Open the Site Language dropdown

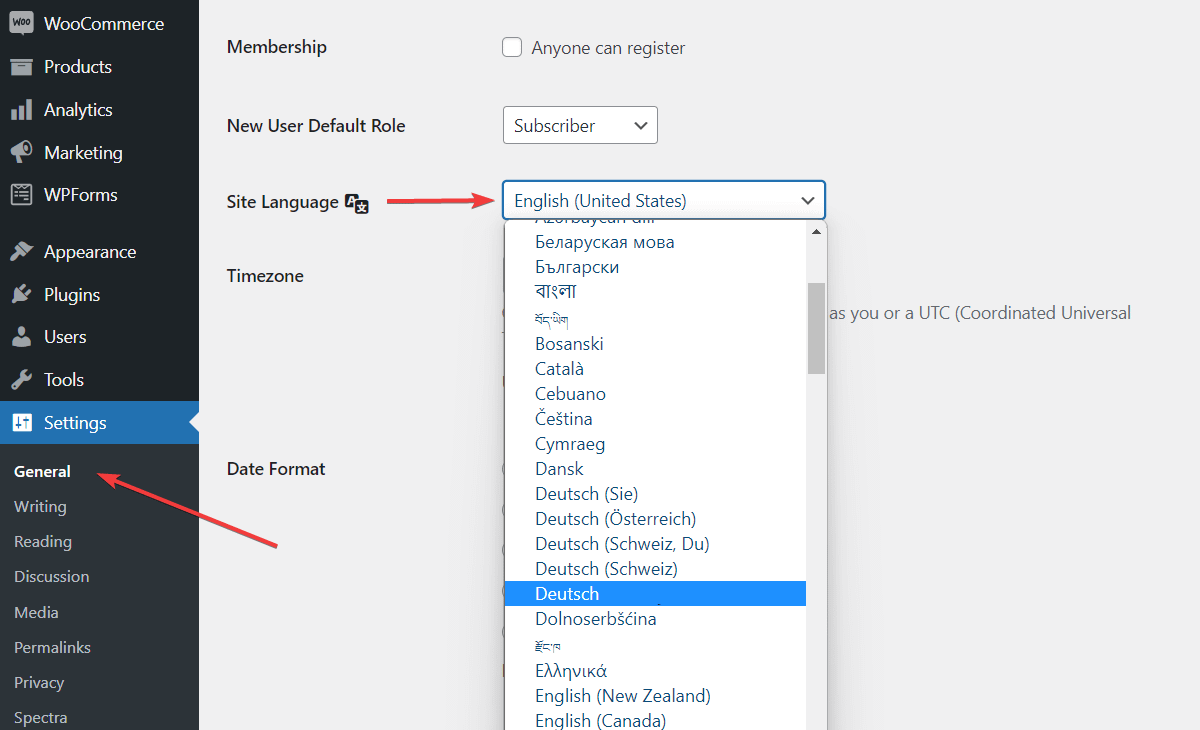[x=663, y=200]
